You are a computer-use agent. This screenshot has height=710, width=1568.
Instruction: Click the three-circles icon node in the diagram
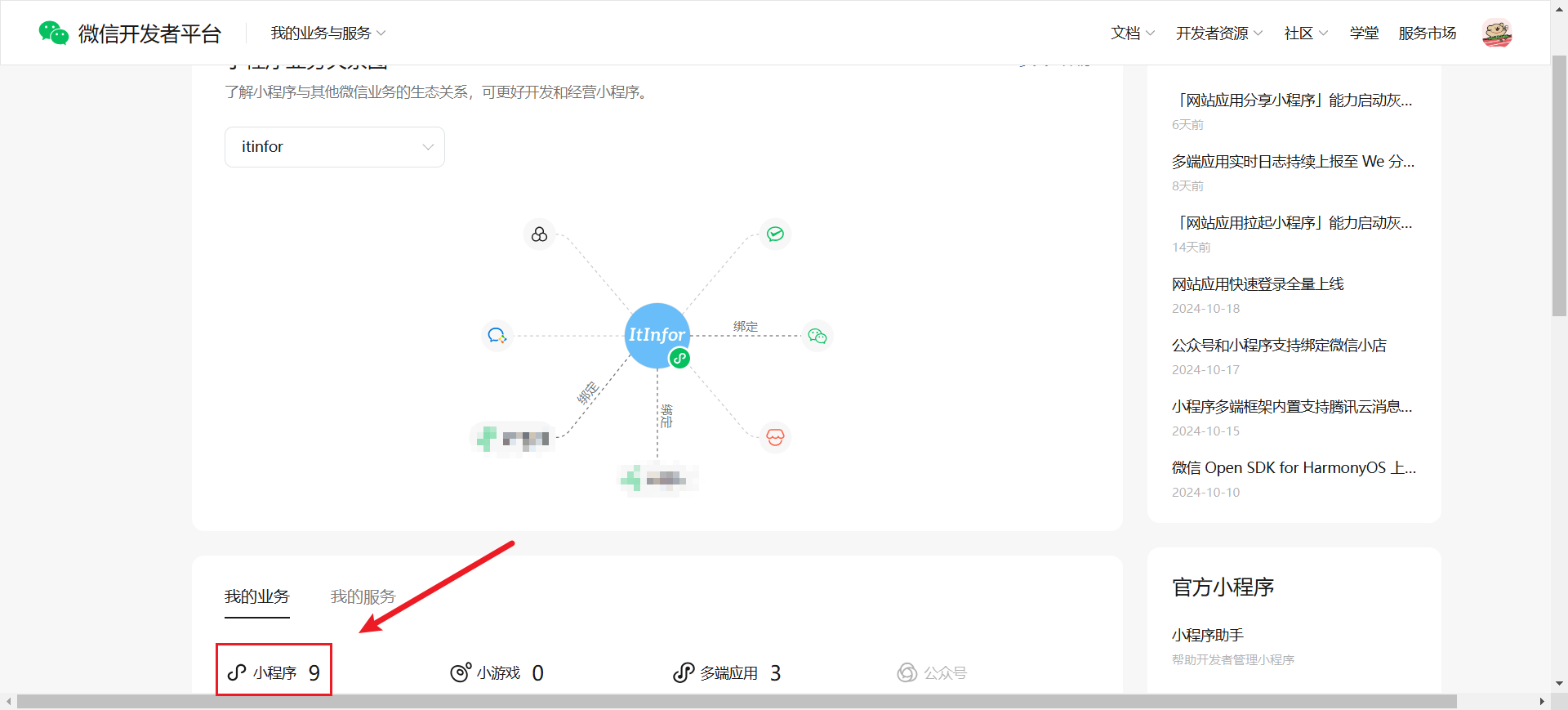(x=539, y=234)
